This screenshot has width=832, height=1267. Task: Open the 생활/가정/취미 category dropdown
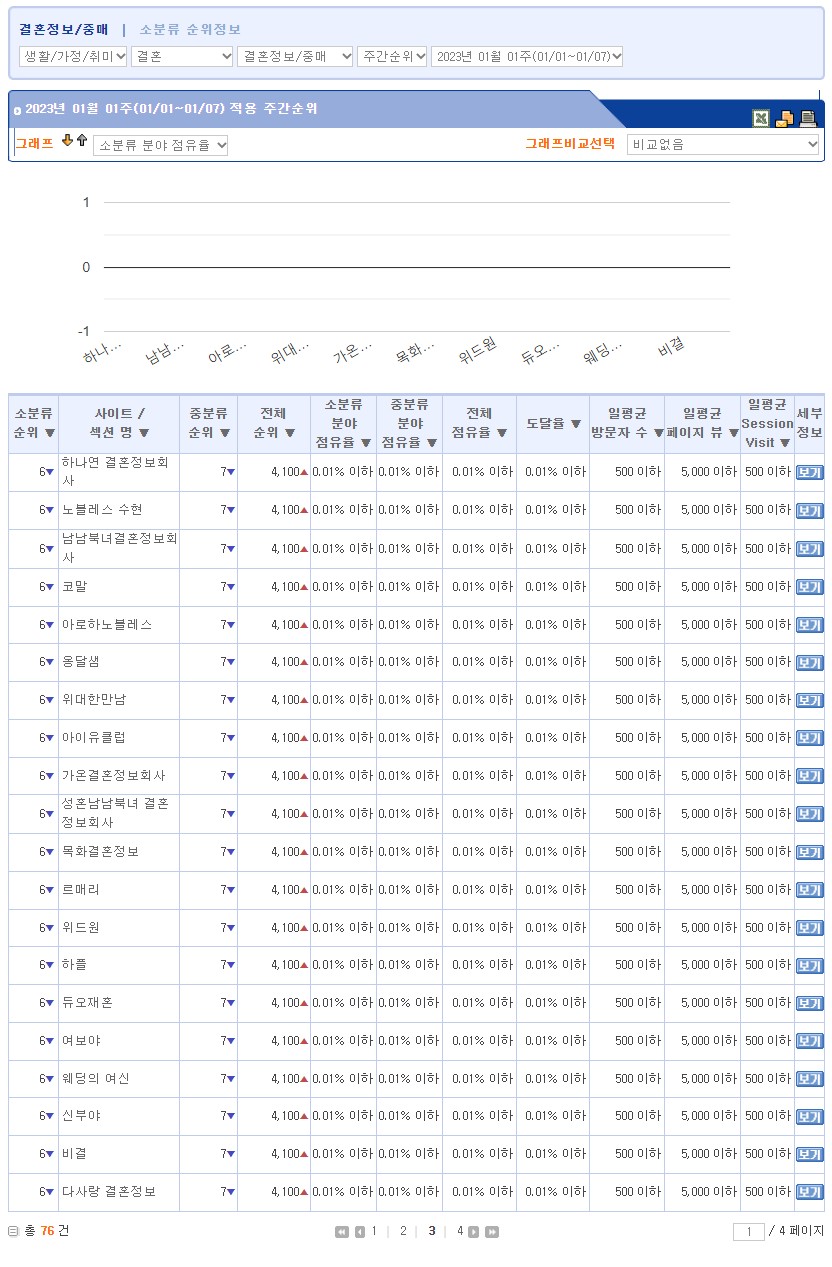tap(73, 56)
